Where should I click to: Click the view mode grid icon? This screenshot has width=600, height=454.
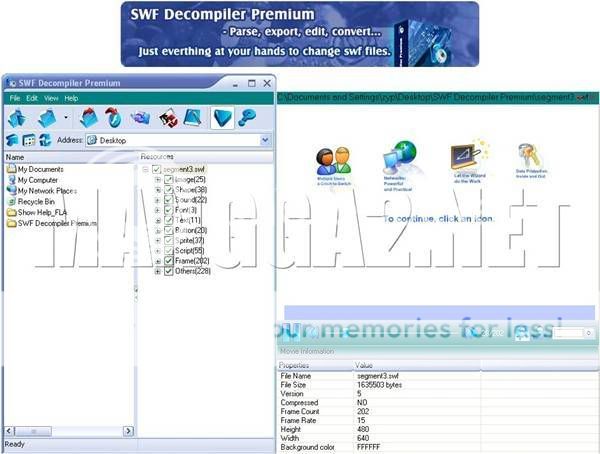[x=29, y=140]
